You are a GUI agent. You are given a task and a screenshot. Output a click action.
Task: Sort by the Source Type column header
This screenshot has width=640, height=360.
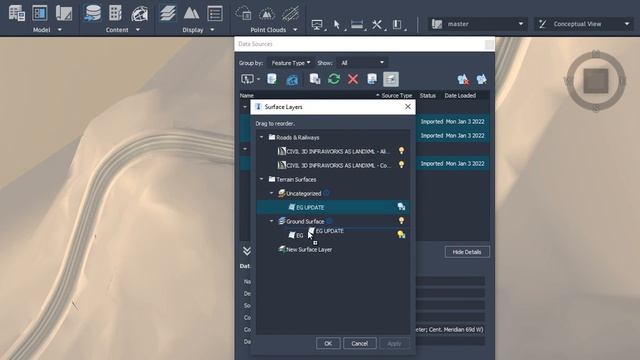396,96
